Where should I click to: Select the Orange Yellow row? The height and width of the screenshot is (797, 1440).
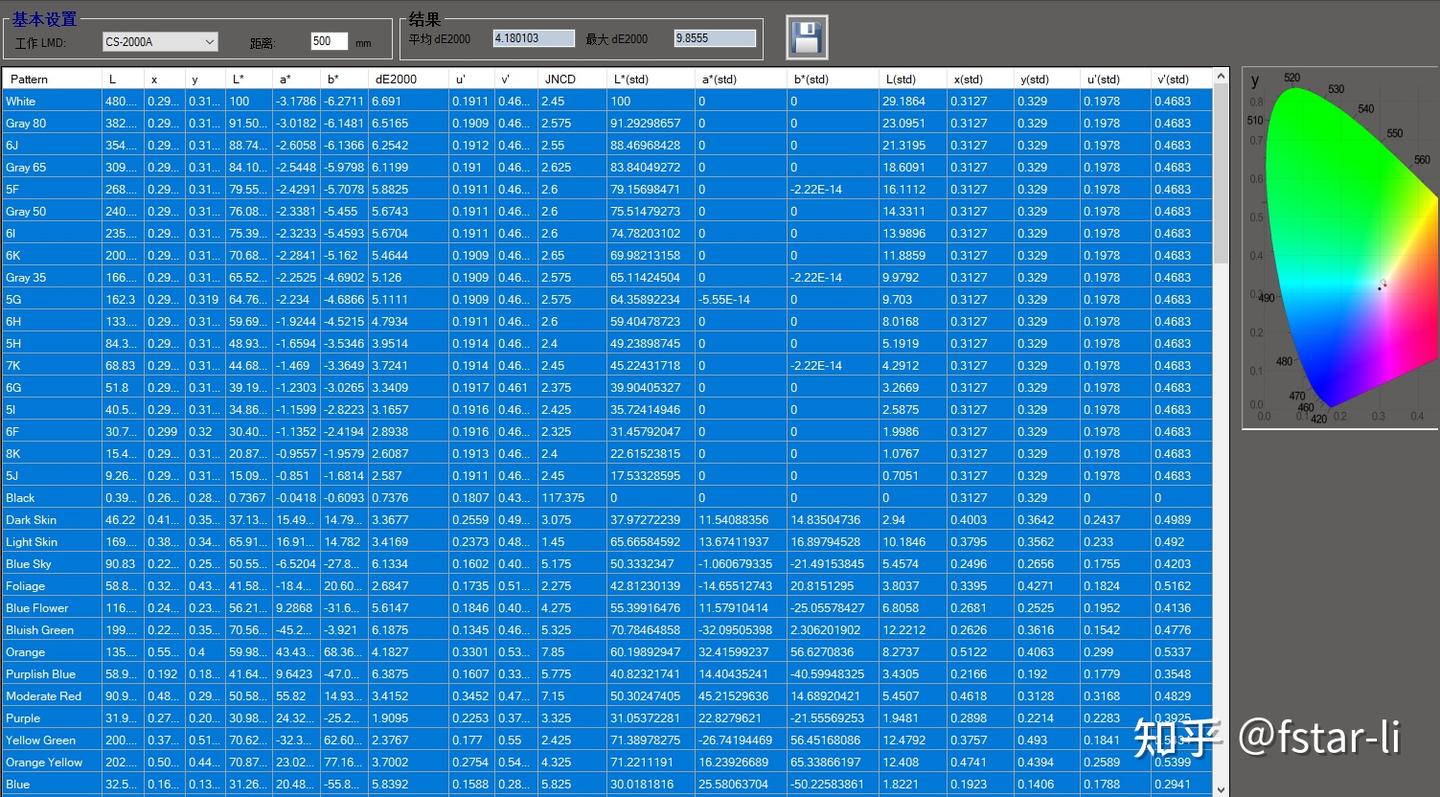pos(608,762)
